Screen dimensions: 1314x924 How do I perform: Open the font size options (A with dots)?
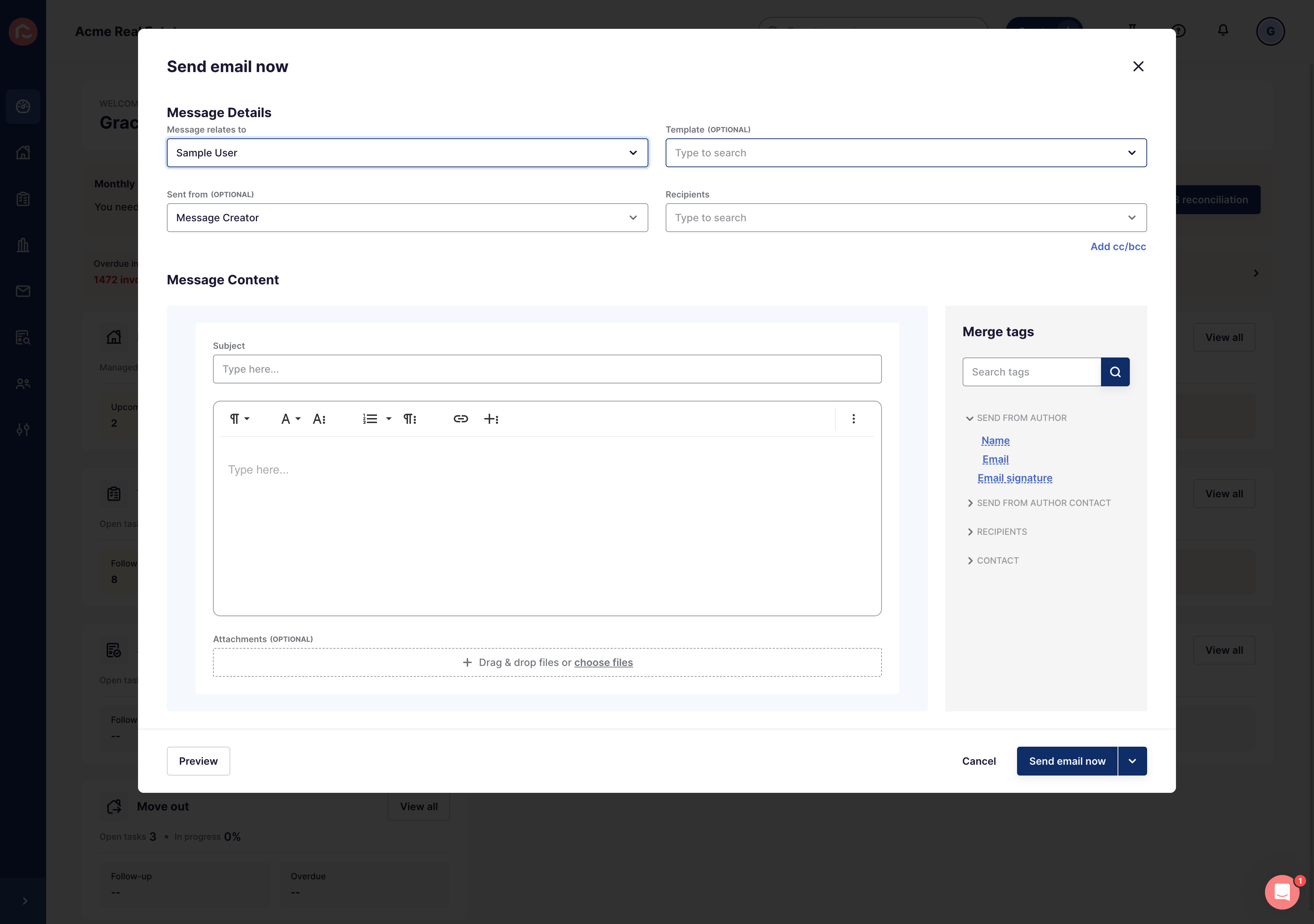click(319, 419)
